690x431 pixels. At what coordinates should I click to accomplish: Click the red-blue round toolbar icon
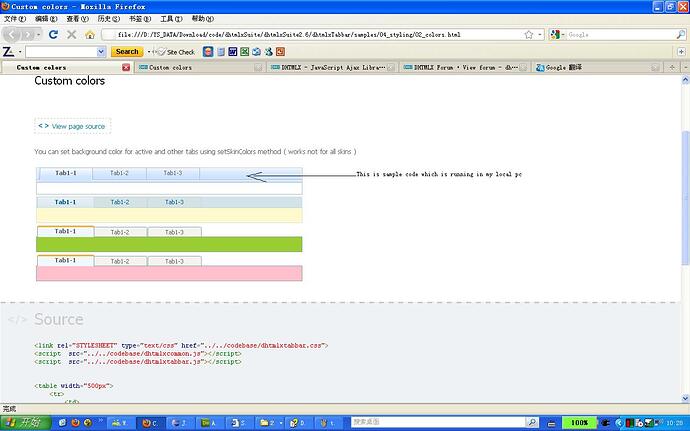[x=208, y=52]
